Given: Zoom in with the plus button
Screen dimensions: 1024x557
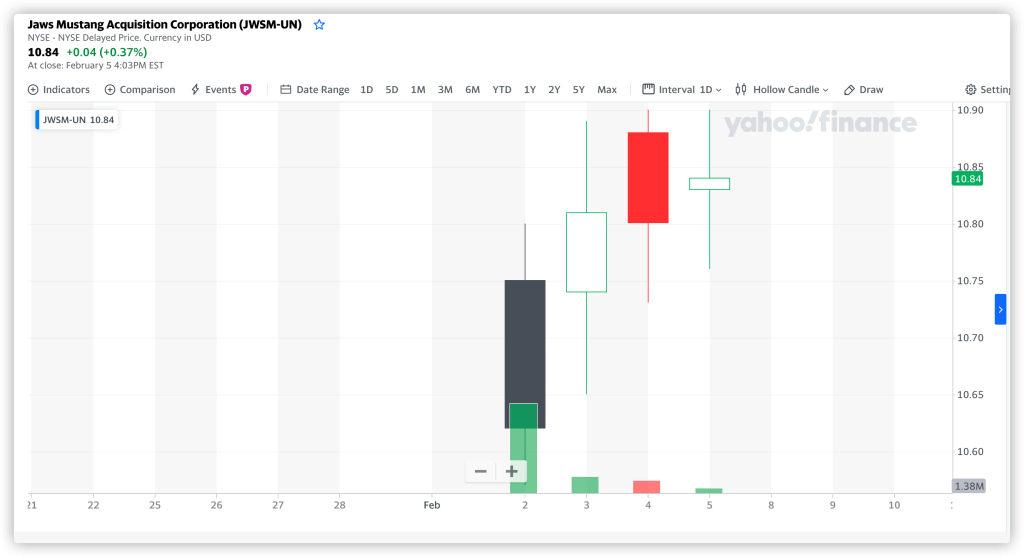Looking at the screenshot, I should point(512,471).
